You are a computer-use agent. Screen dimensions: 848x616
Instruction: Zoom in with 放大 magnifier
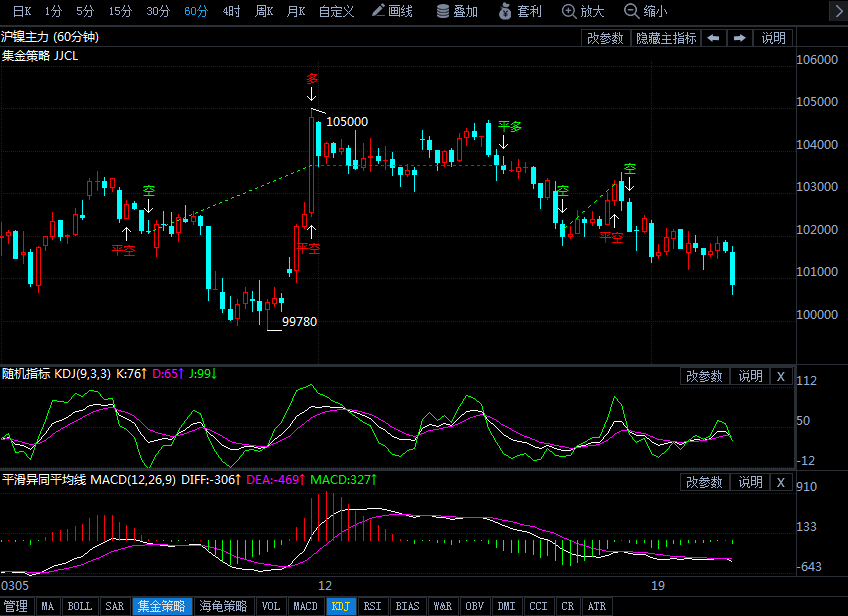click(x=583, y=12)
